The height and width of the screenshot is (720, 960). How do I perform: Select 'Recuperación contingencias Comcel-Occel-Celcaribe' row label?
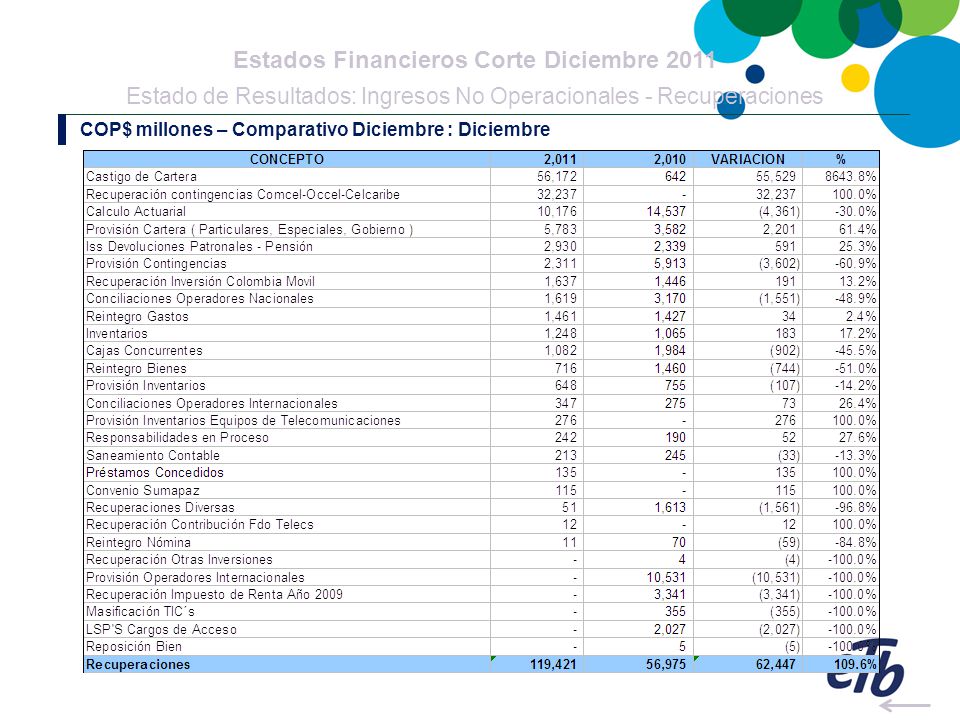click(x=242, y=195)
